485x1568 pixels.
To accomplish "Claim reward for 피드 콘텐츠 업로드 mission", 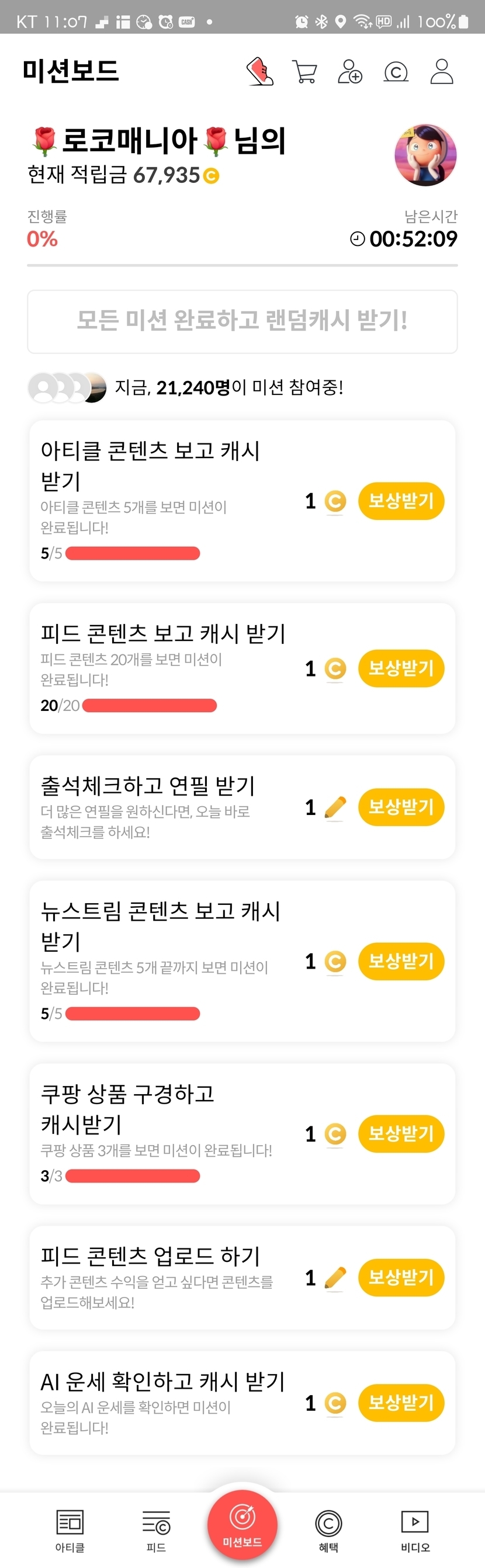I will (401, 1277).
